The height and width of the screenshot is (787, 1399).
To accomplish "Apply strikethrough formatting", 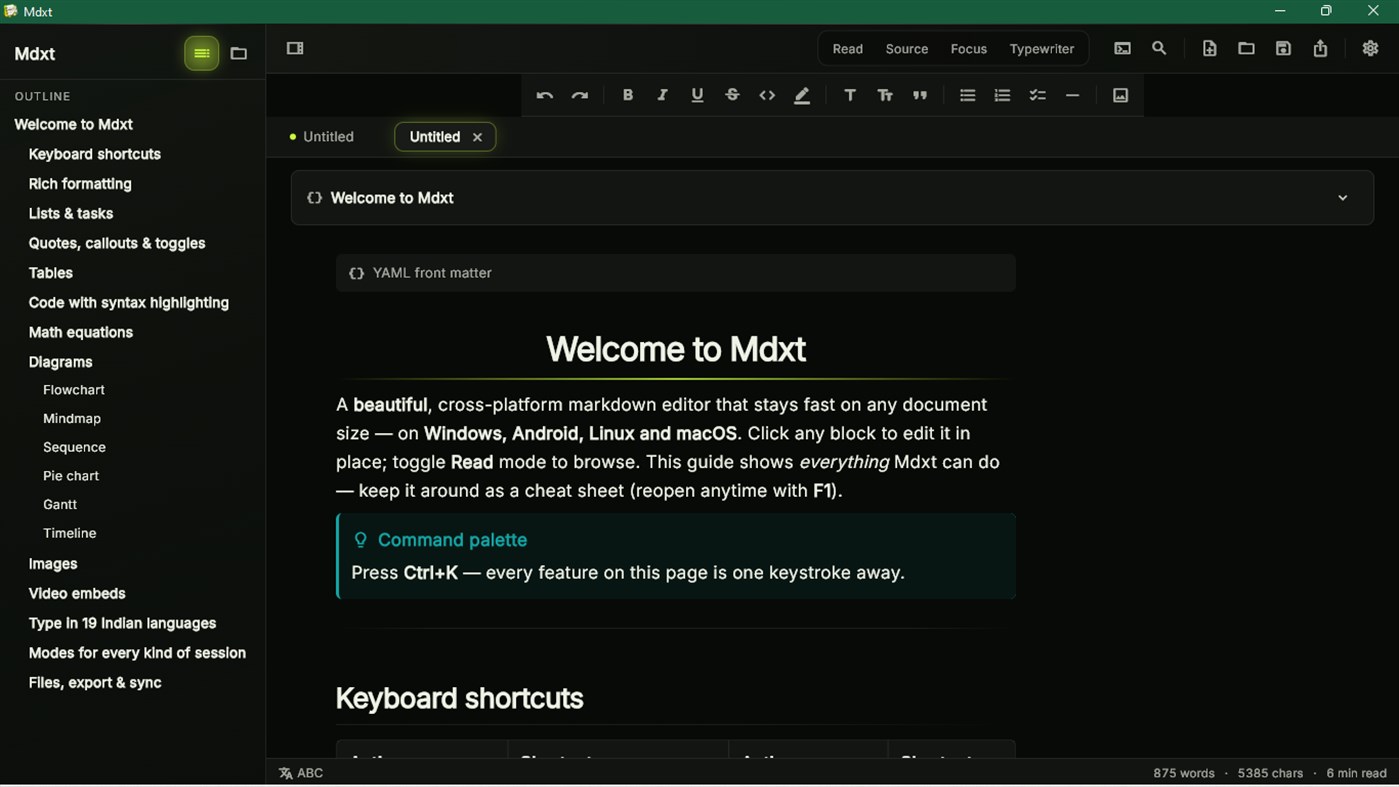I will pyautogui.click(x=732, y=96).
